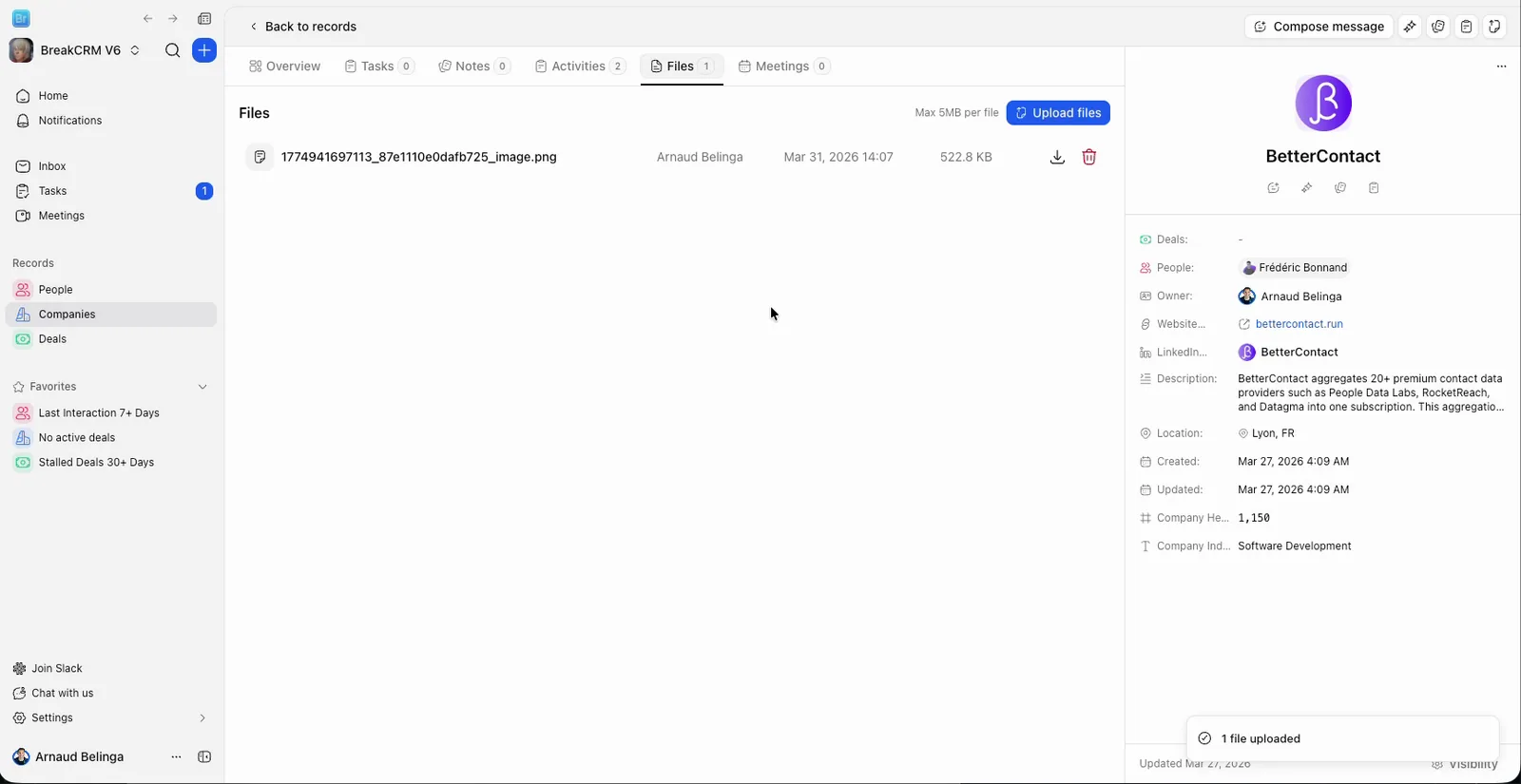Click the stacked cards icon in top toolbar
Screen dimensions: 1521x784
pyautogui.click(x=1438, y=27)
